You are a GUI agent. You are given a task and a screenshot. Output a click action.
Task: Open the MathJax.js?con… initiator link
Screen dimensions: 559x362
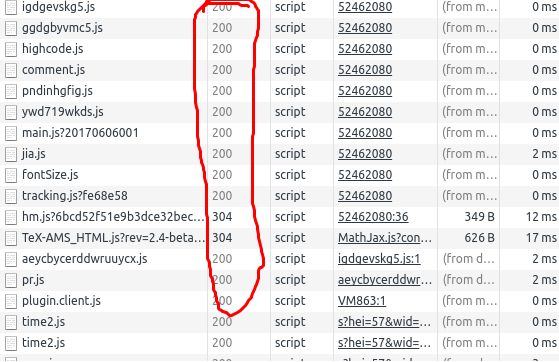(x=385, y=238)
